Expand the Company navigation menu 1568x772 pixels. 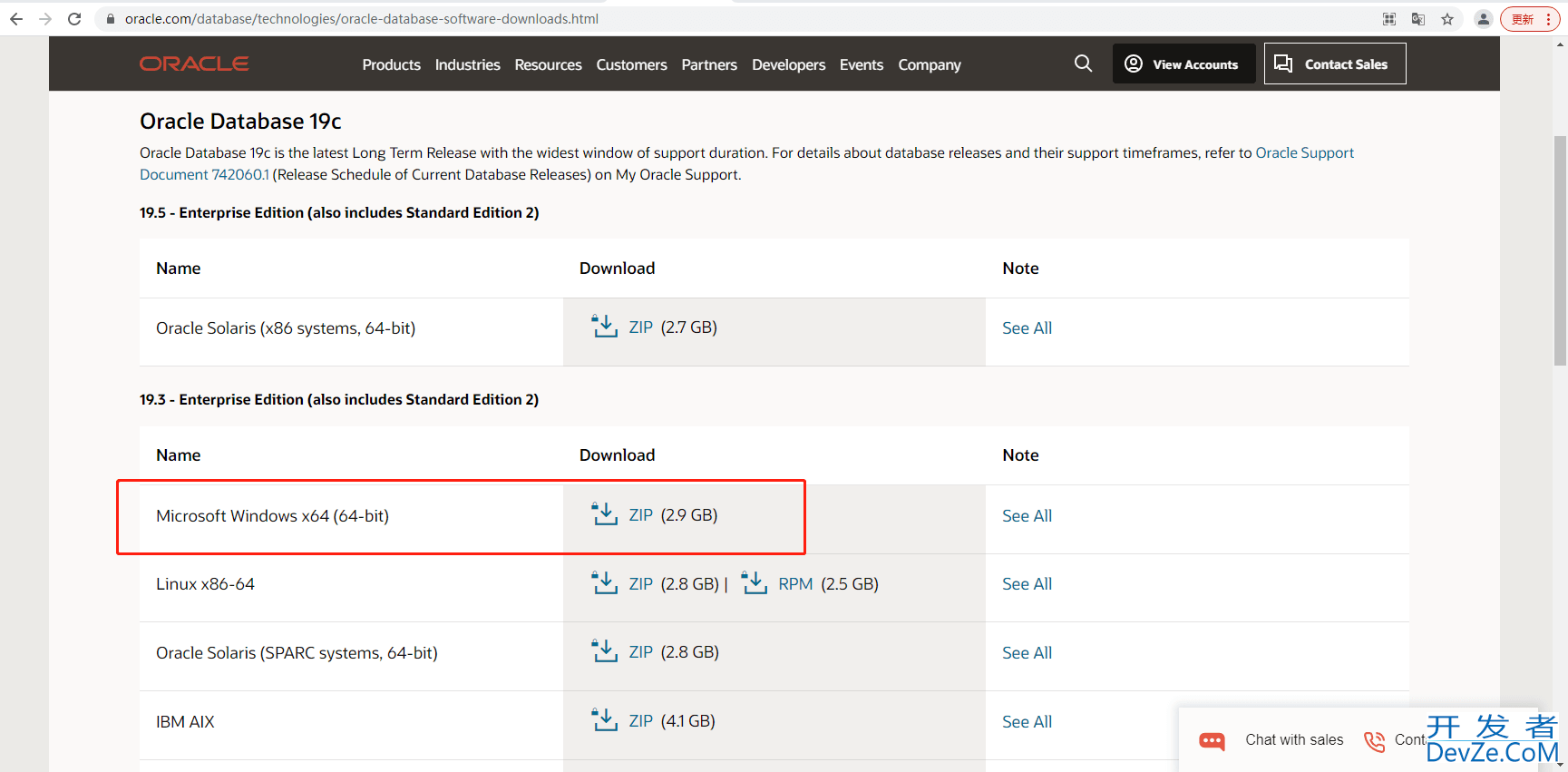[929, 64]
